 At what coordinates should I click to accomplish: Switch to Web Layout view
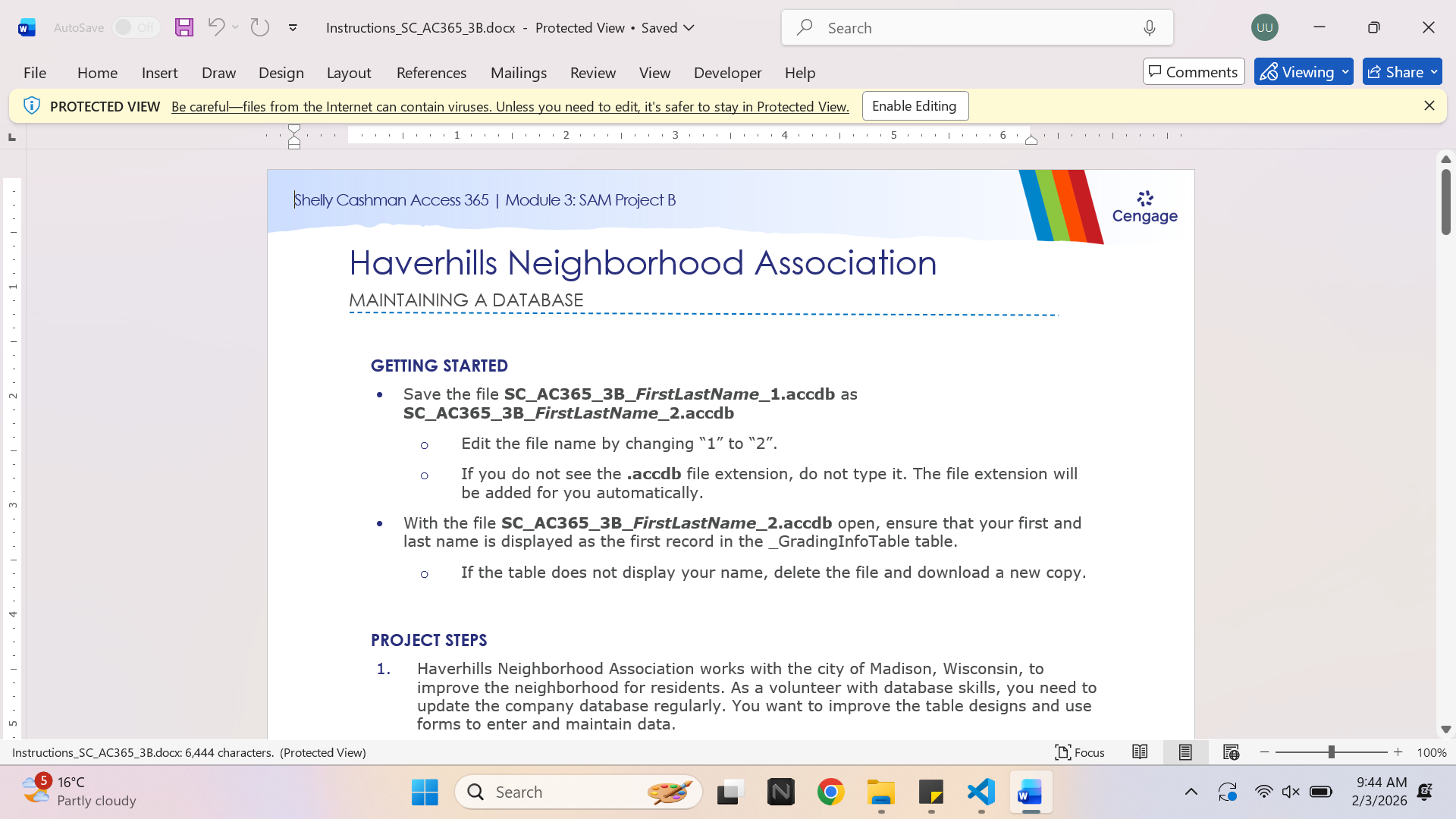coord(1231,752)
